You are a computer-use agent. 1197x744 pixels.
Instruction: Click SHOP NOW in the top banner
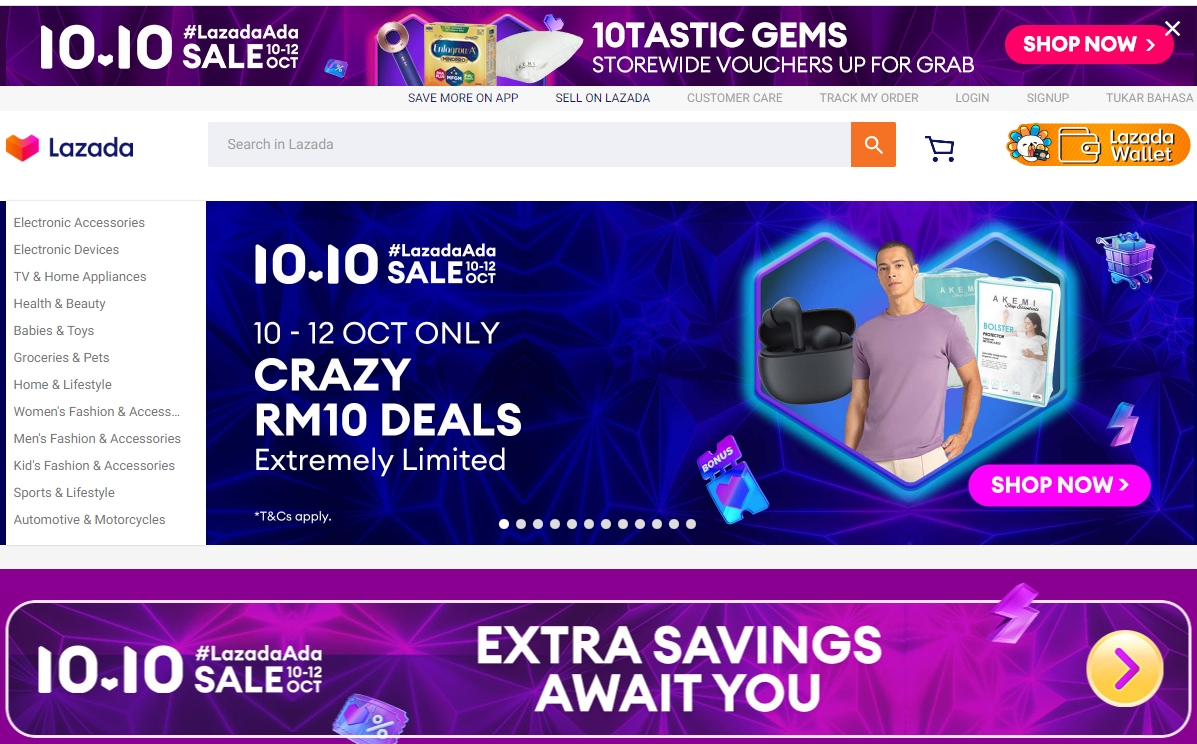click(x=1089, y=44)
